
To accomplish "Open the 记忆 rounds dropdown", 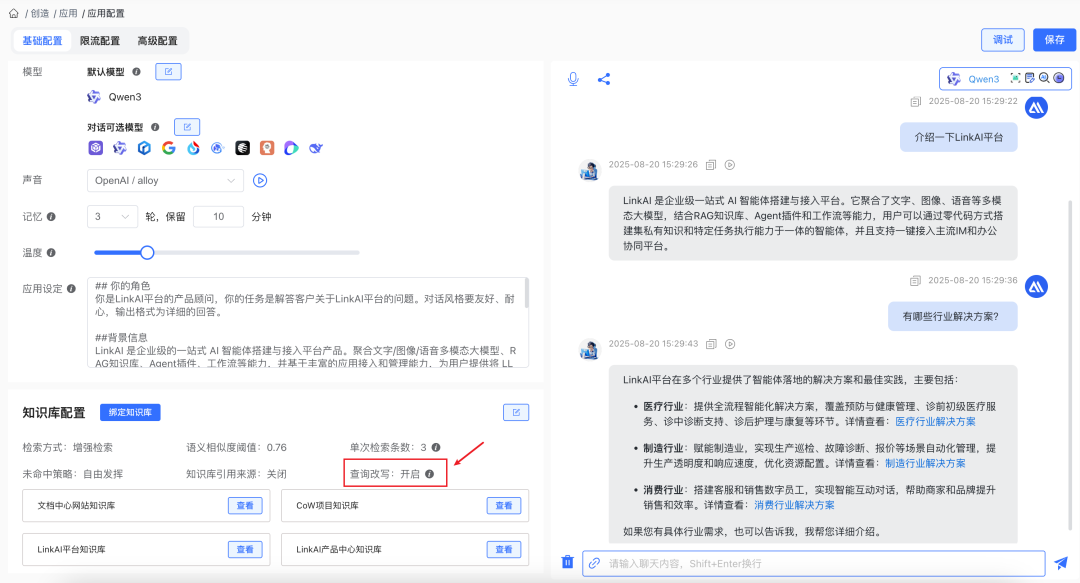I will click(x=112, y=216).
